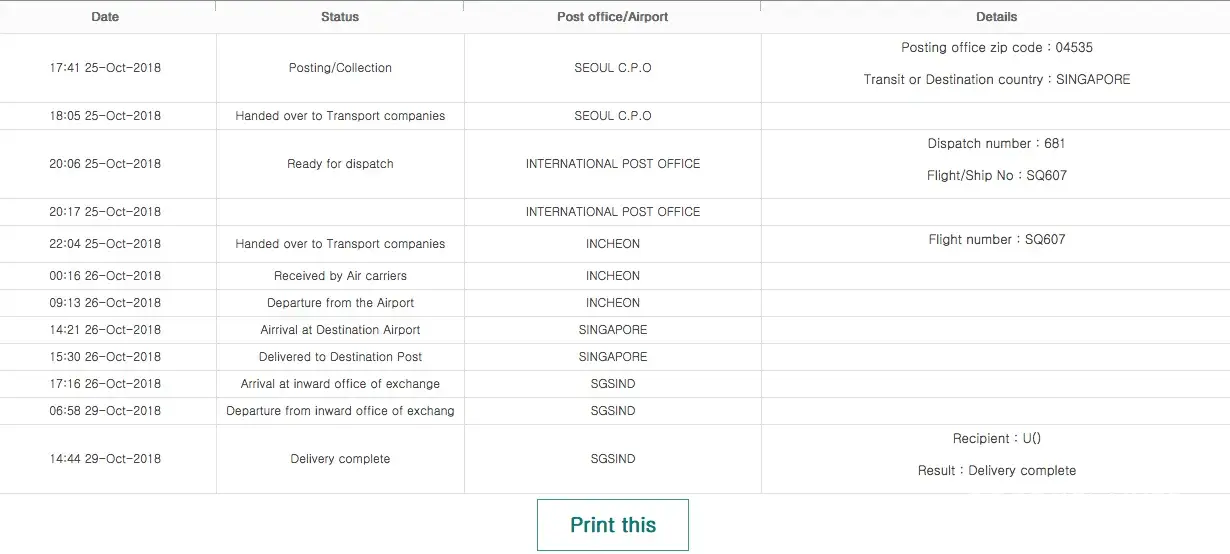Select Dispatch number 681 detail text

[x=996, y=144]
